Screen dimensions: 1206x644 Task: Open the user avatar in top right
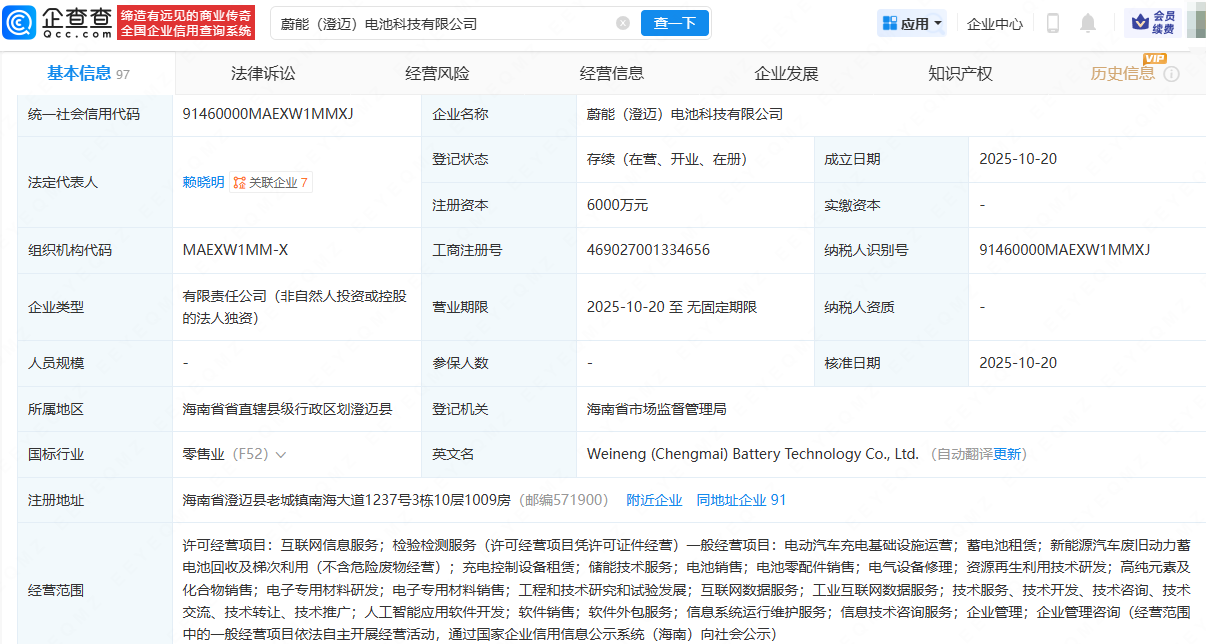(x=1195, y=22)
